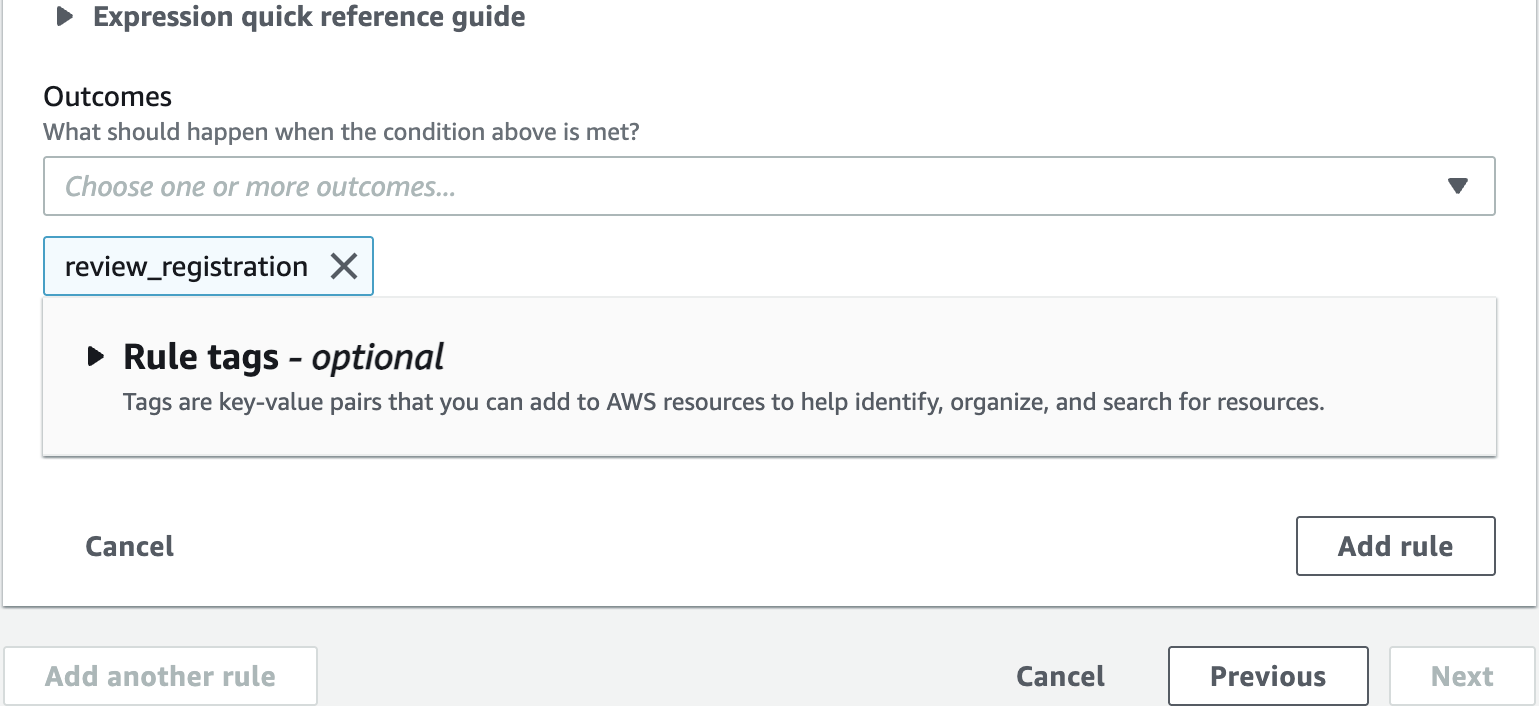Image resolution: width=1539 pixels, height=706 pixels.
Task: Click the 'AWS resources' phrase in the description
Action: (673, 403)
